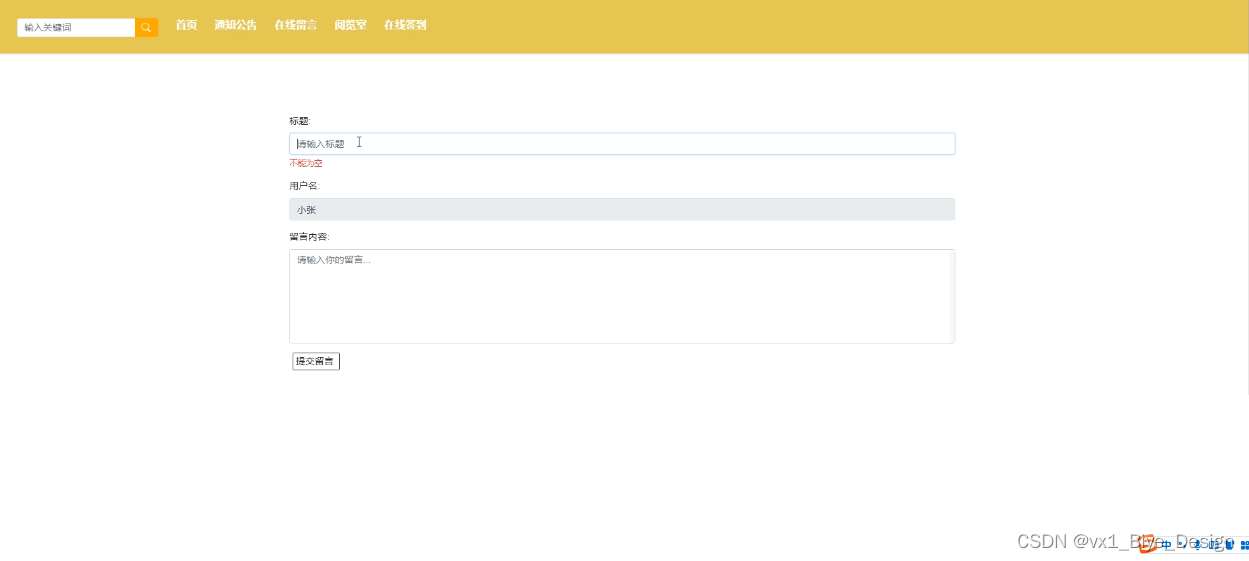This screenshot has height=561, width=1249.
Task: Click the read-only 用户名 field showing 小张
Action: click(622, 209)
